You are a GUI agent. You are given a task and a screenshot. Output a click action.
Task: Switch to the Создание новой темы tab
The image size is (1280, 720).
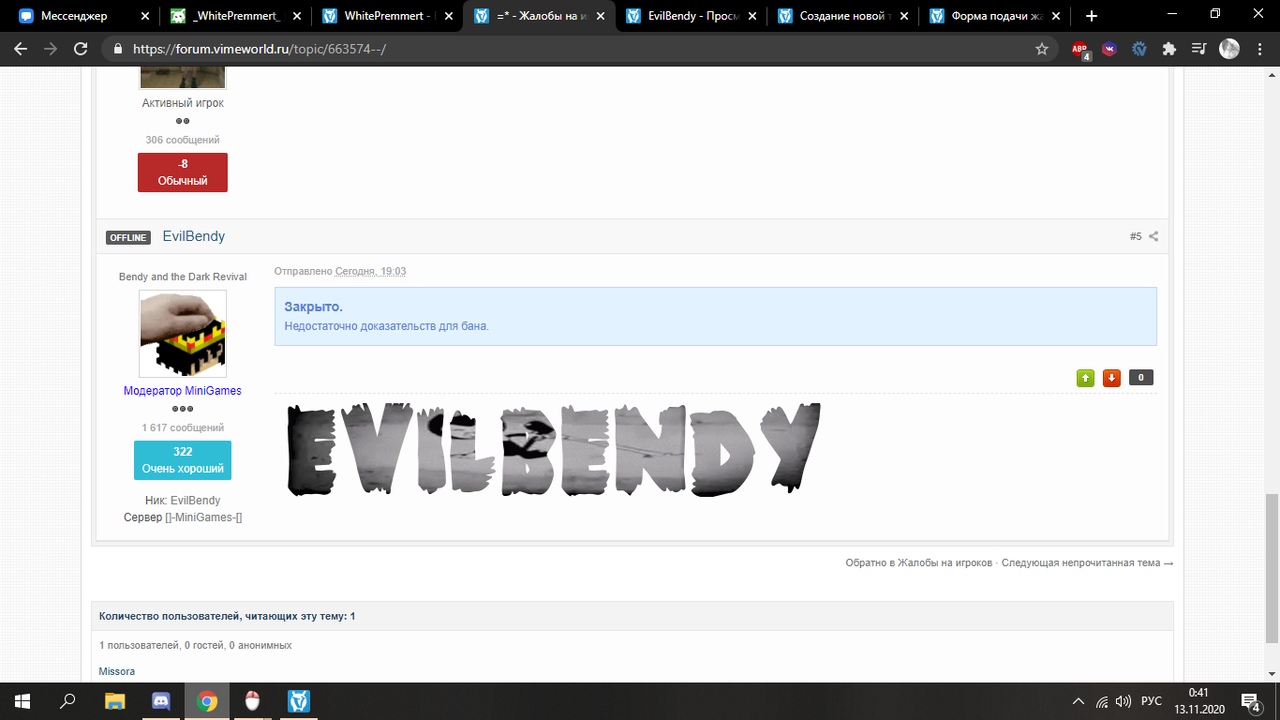coord(843,16)
